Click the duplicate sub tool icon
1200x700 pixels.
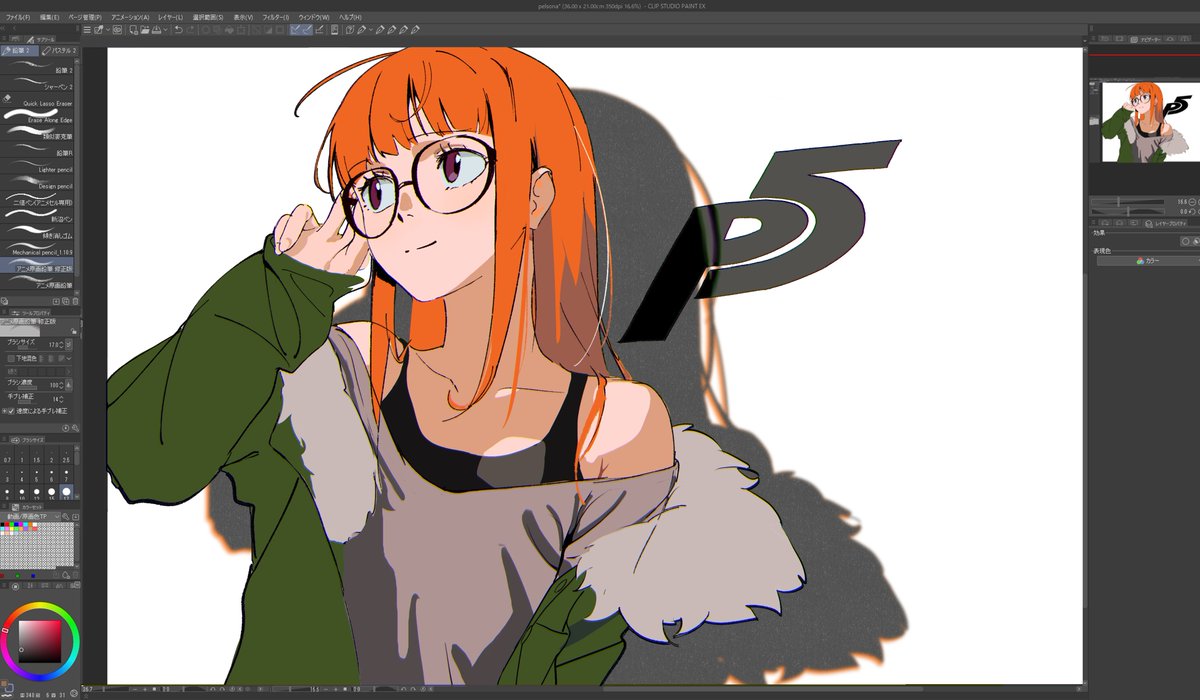click(x=65, y=301)
